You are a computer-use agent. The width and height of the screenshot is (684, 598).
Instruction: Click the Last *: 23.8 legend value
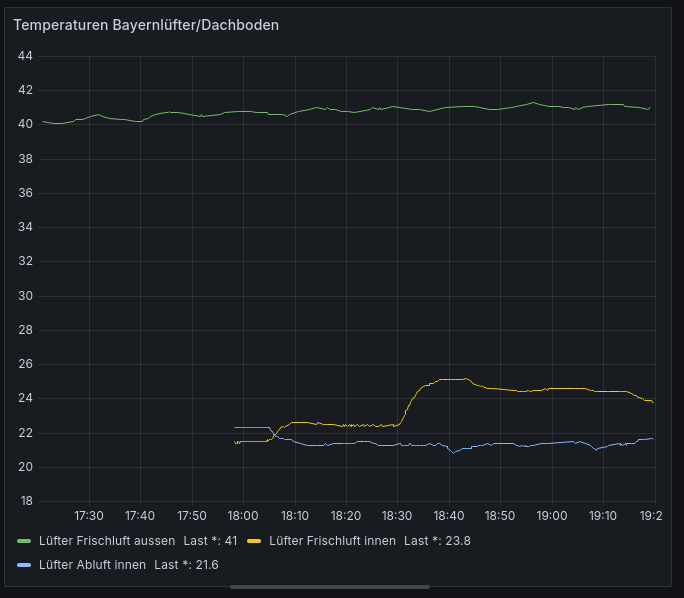pos(437,541)
